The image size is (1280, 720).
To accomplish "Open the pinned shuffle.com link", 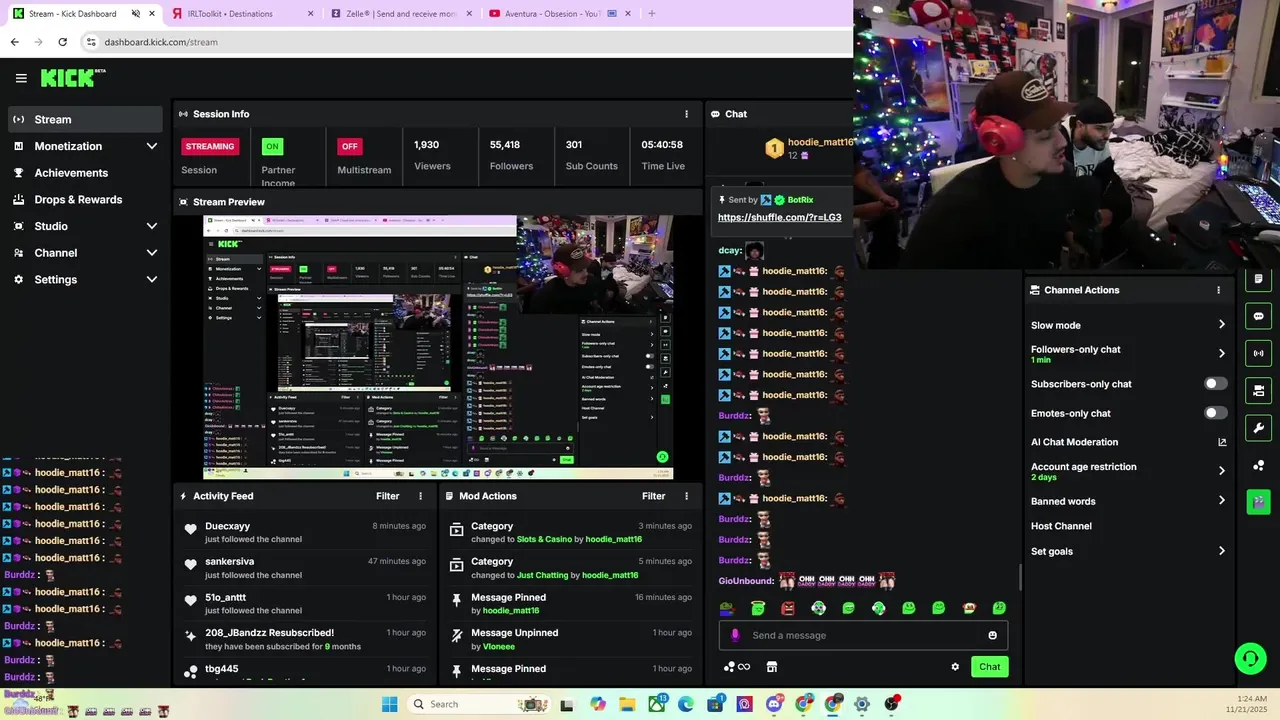I will click(779, 217).
